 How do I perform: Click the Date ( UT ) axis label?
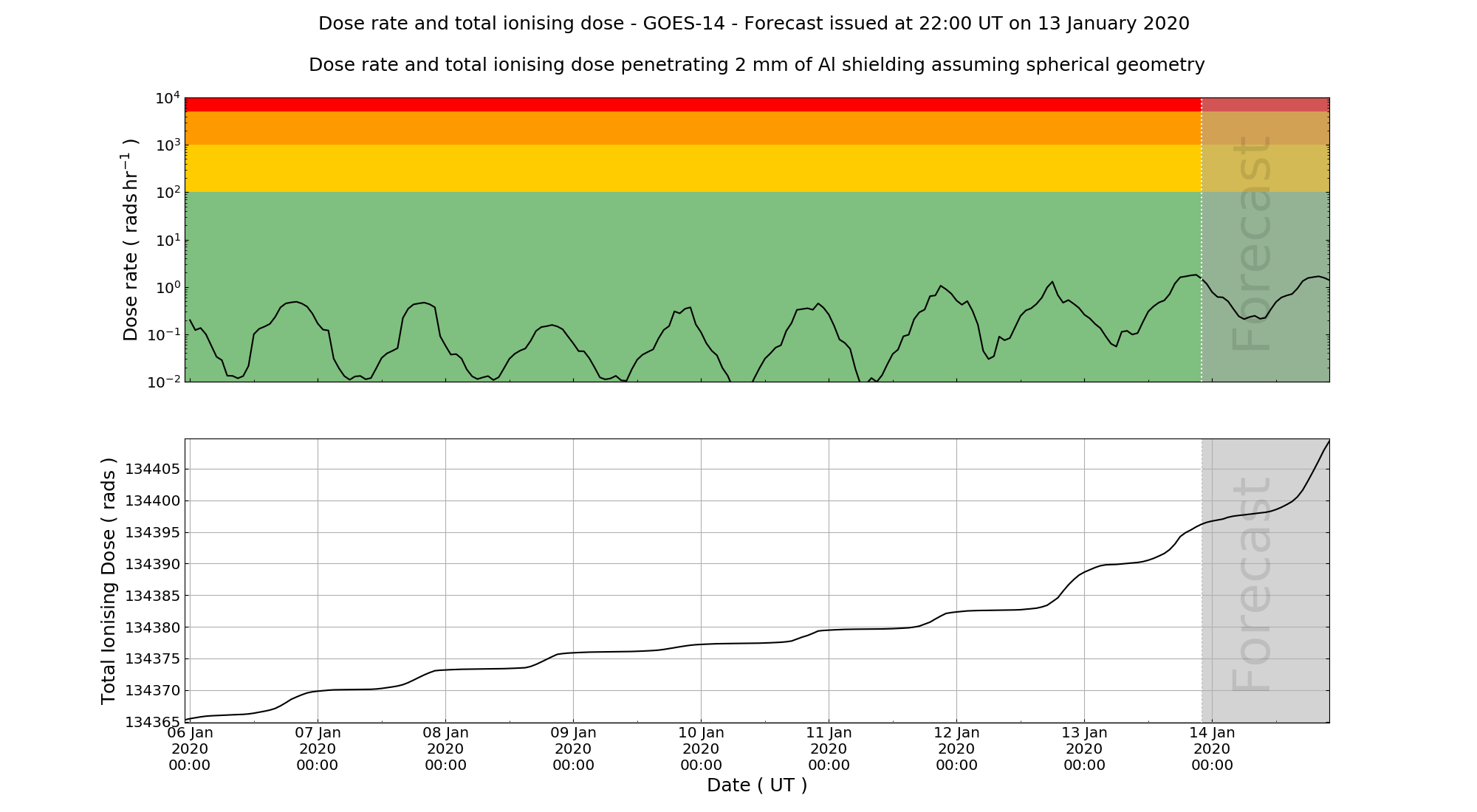tap(756, 785)
